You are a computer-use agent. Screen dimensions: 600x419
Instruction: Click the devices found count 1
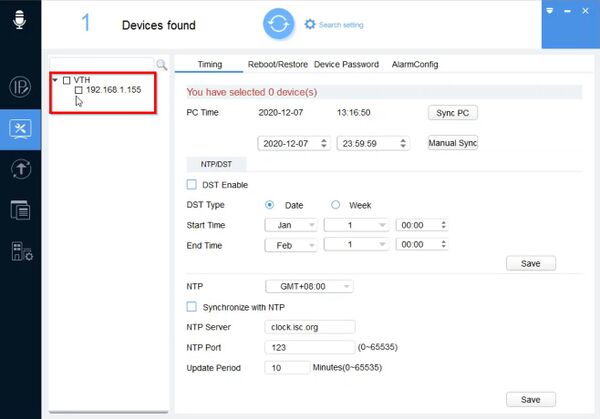point(86,23)
